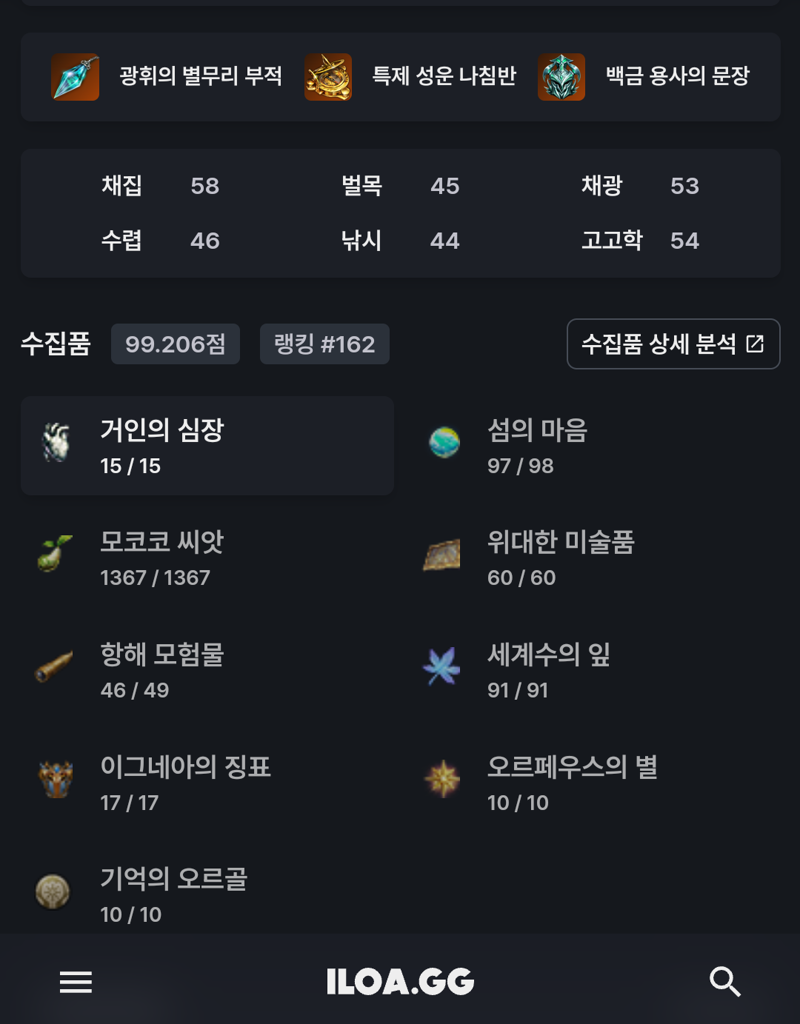Viewport: 800px width, 1024px height.
Task: Click the 세계수의 잎 leaf icon
Action: (441, 666)
